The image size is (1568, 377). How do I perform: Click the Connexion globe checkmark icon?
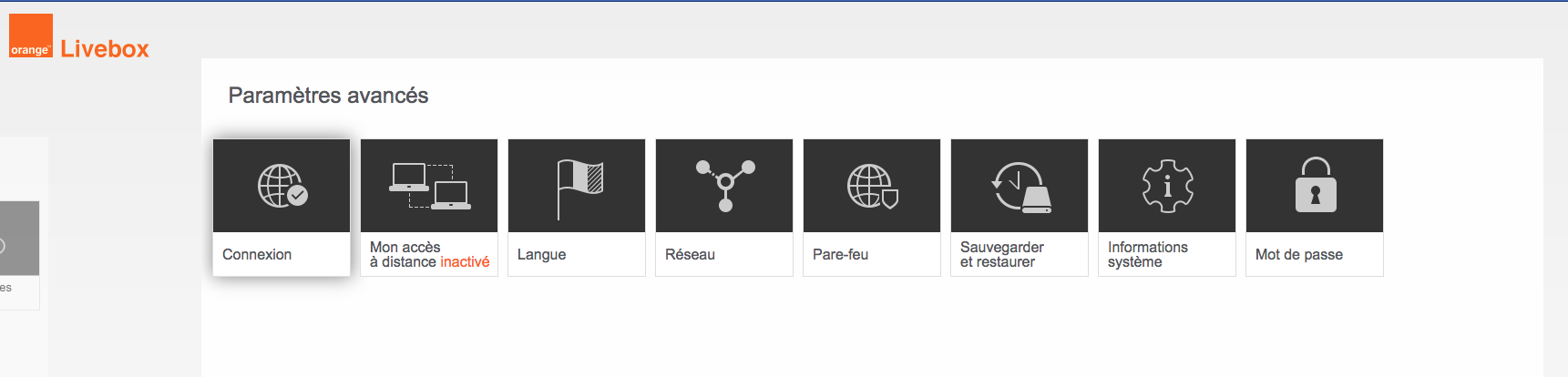pyautogui.click(x=282, y=186)
